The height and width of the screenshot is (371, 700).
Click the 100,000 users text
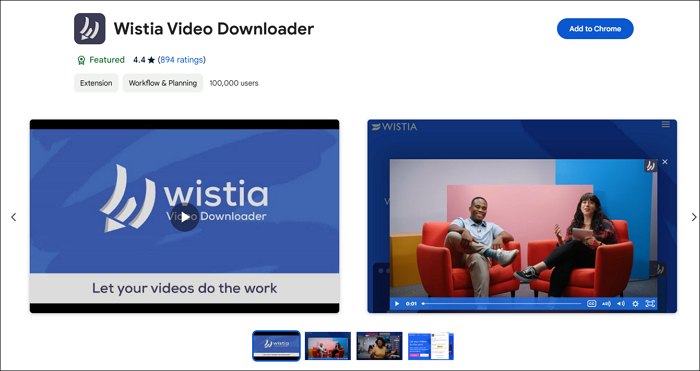pyautogui.click(x=234, y=83)
